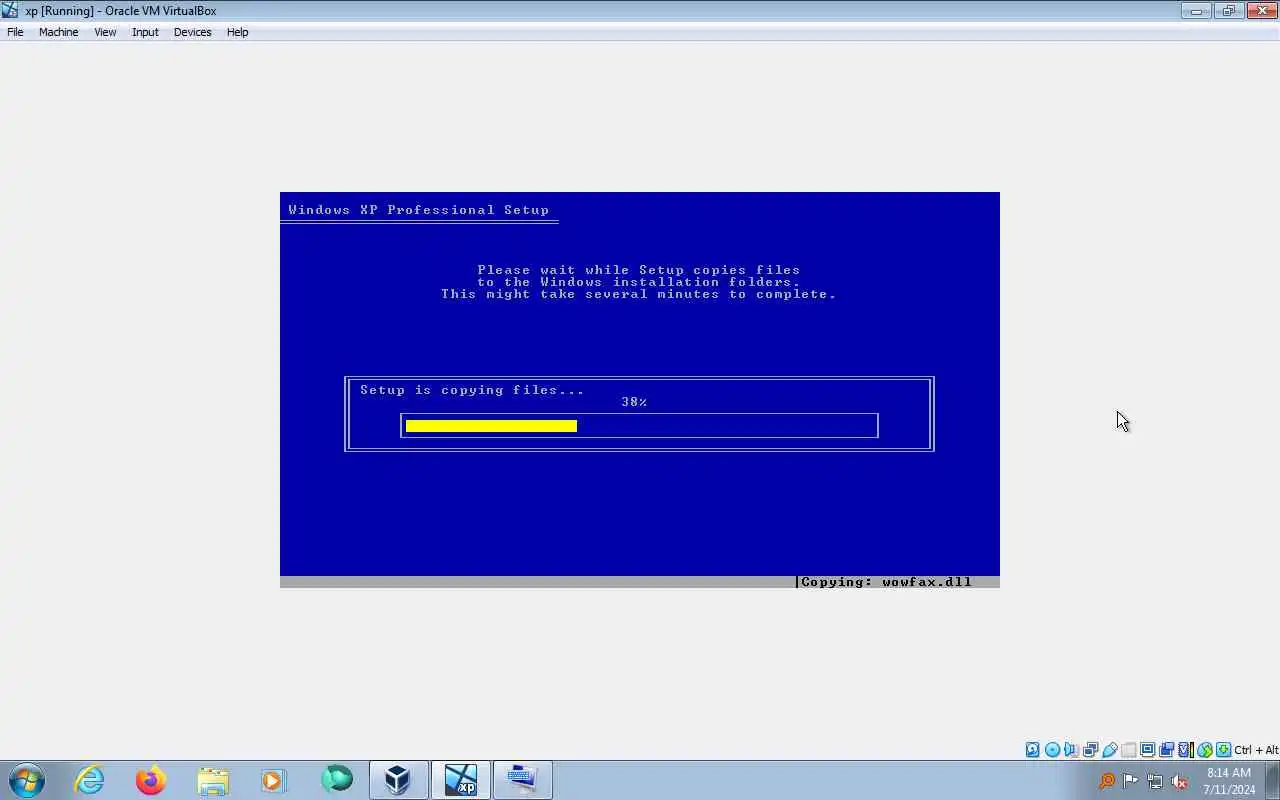Image resolution: width=1280 pixels, height=800 pixels.
Task: Click the green round taskbar app icon
Action: [337, 780]
